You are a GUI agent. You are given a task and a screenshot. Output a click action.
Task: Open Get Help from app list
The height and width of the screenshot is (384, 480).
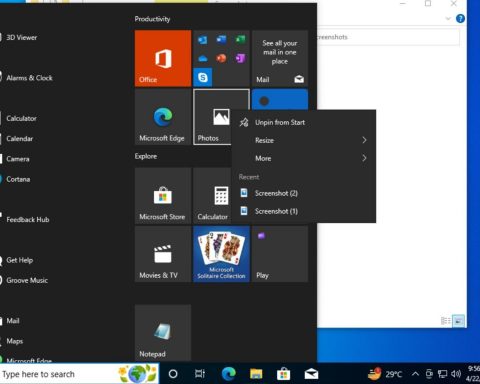pos(19,260)
